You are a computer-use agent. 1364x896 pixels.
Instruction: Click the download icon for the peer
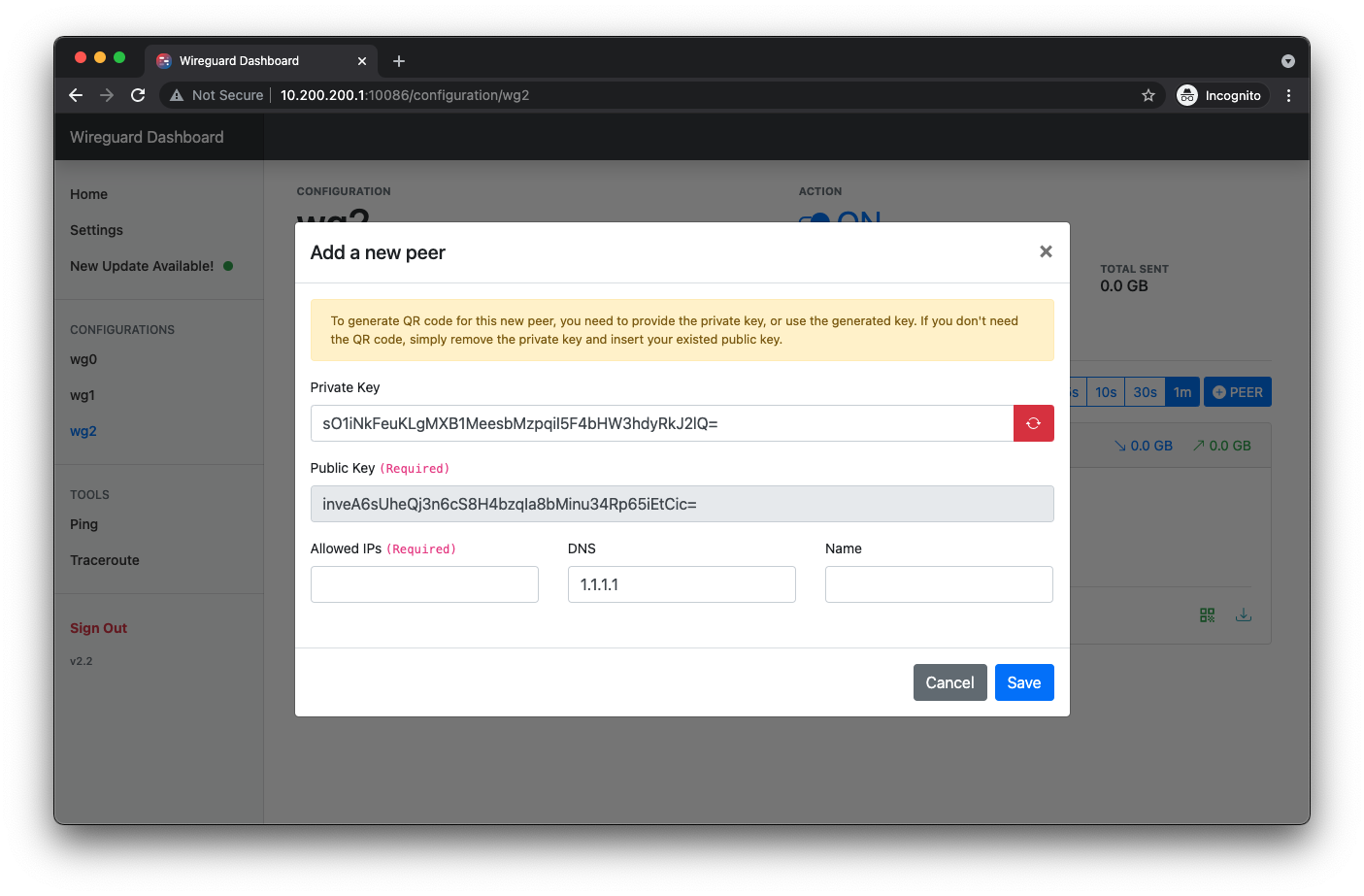point(1243,614)
